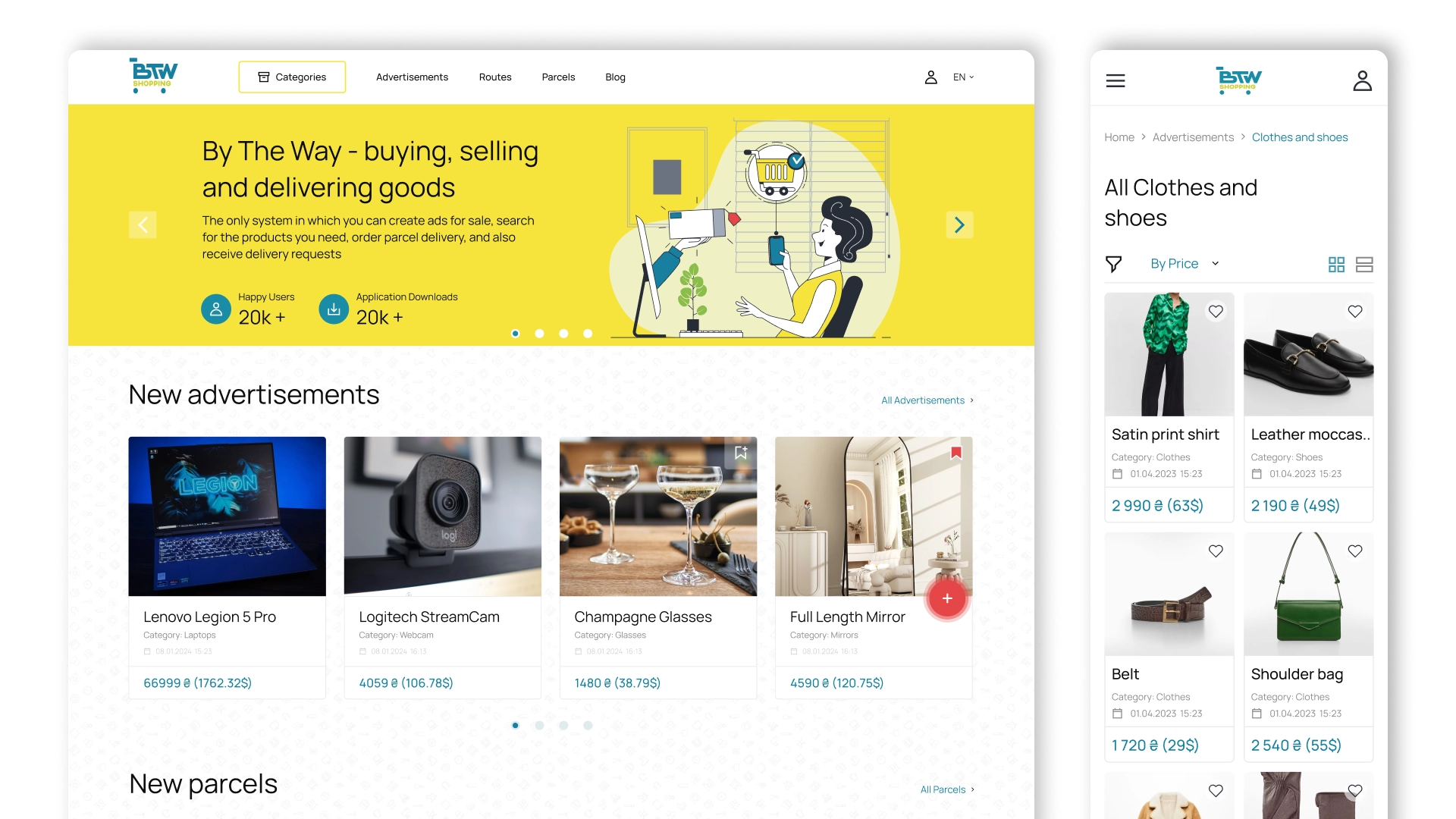Click the calendar icon on Belt card
This screenshot has height=819, width=1456.
click(x=1117, y=714)
